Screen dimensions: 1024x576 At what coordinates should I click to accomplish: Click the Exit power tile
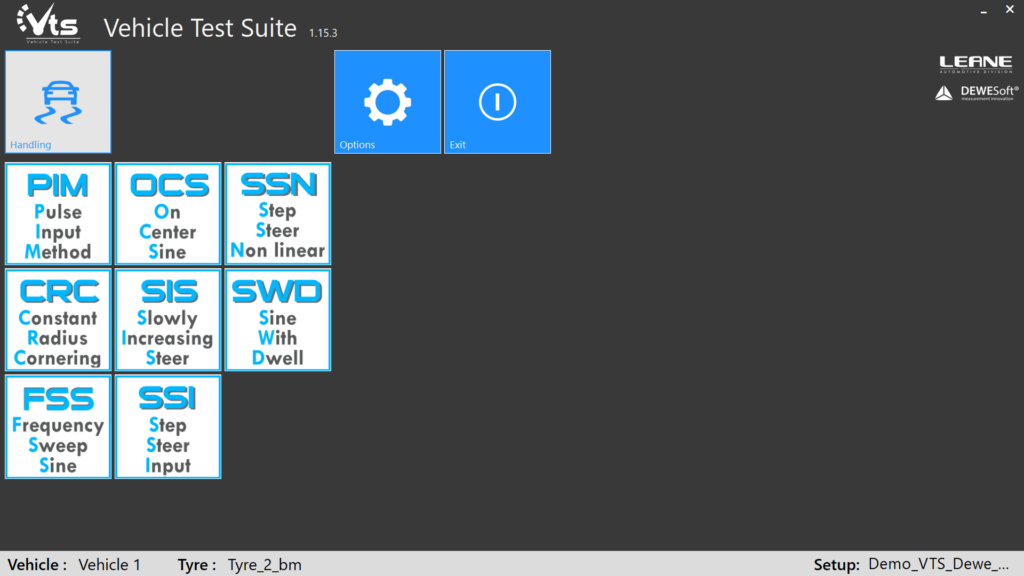pyautogui.click(x=497, y=102)
